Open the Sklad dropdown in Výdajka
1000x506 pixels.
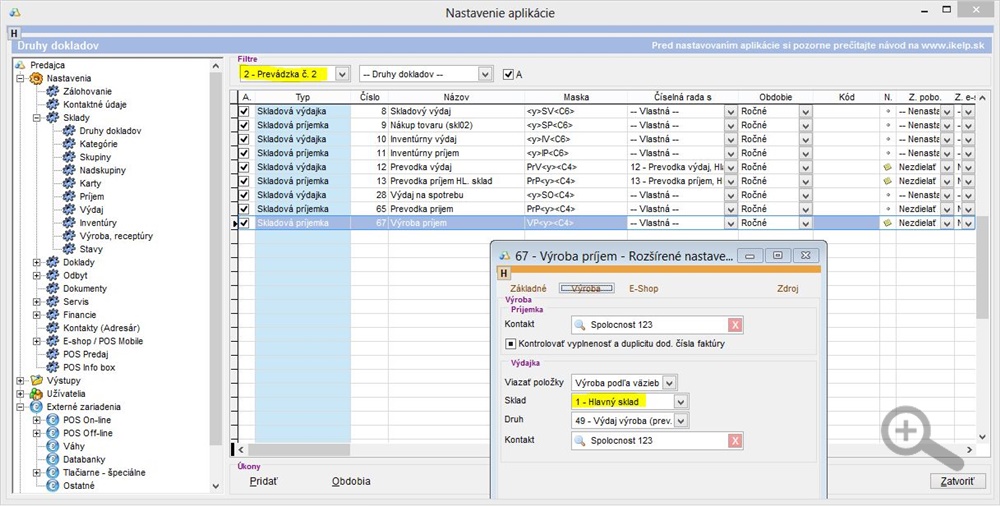click(681, 401)
